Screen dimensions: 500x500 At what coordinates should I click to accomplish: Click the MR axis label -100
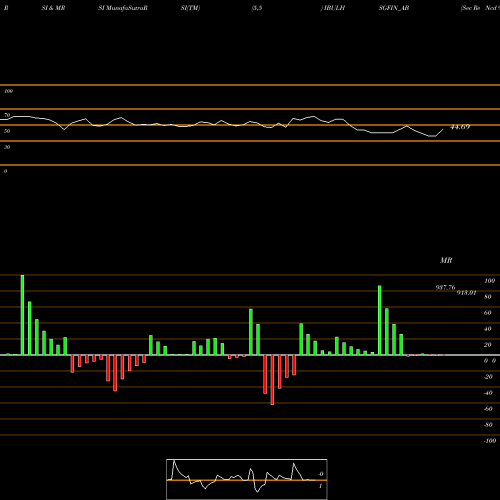490,441
